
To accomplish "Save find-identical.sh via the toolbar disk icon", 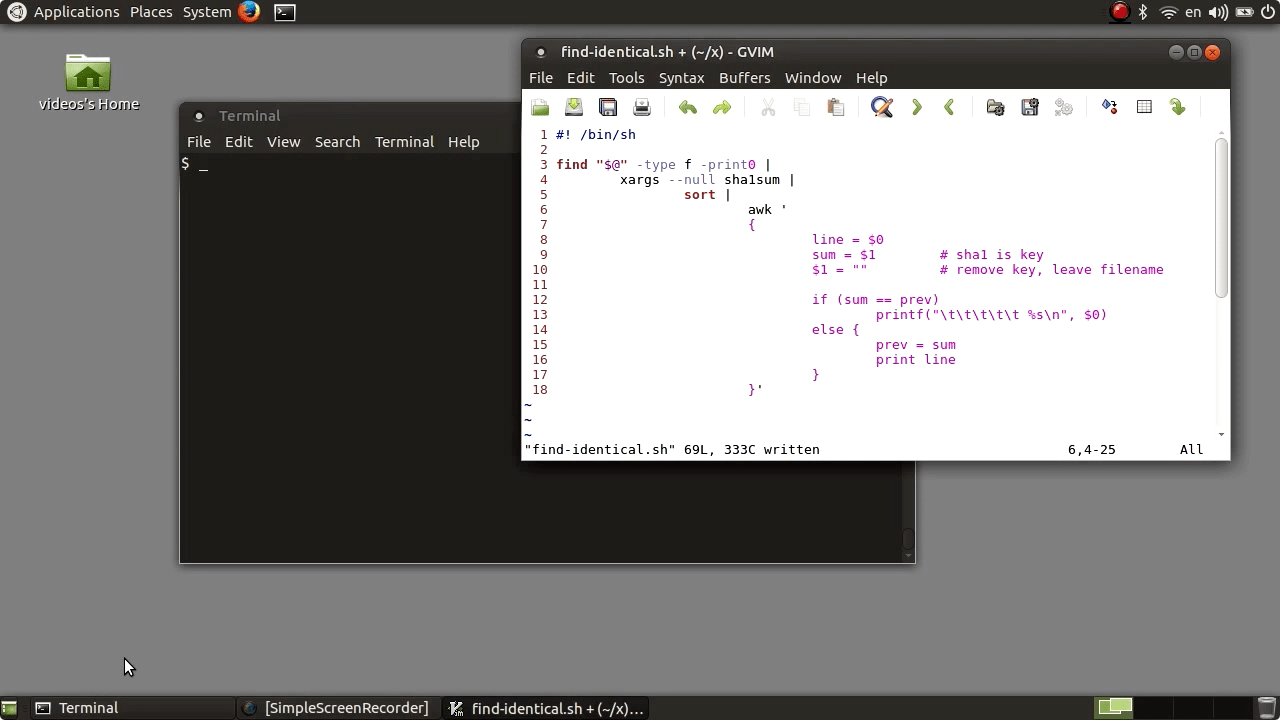I will tap(574, 107).
